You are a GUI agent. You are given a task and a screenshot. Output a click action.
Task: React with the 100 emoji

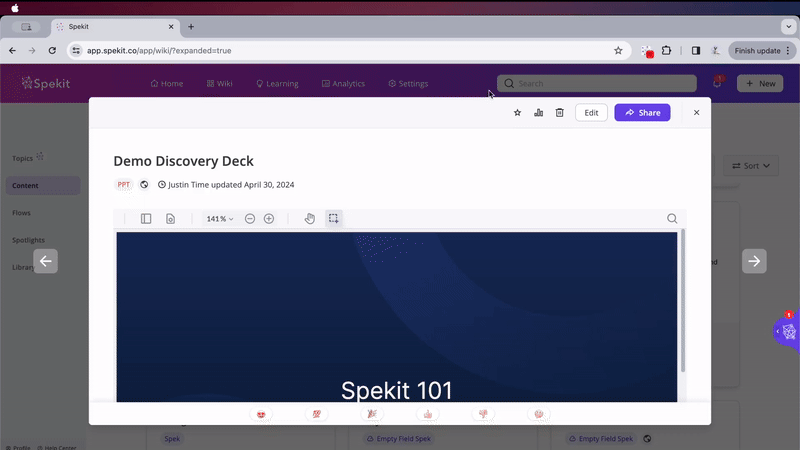[x=316, y=414]
